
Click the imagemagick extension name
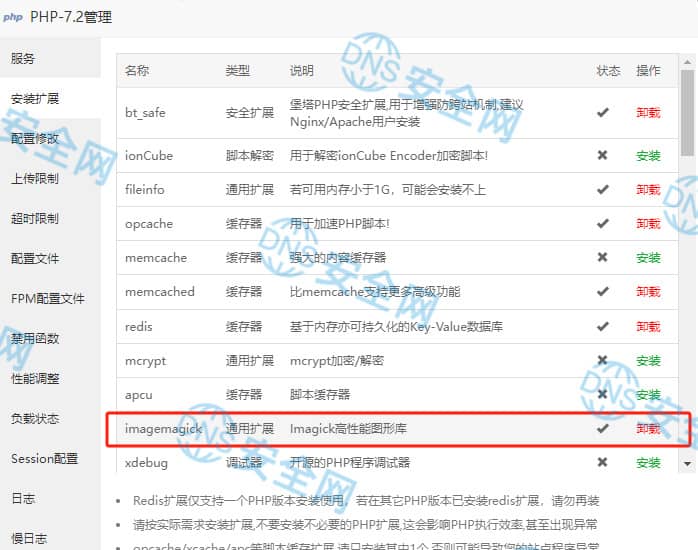(163, 429)
